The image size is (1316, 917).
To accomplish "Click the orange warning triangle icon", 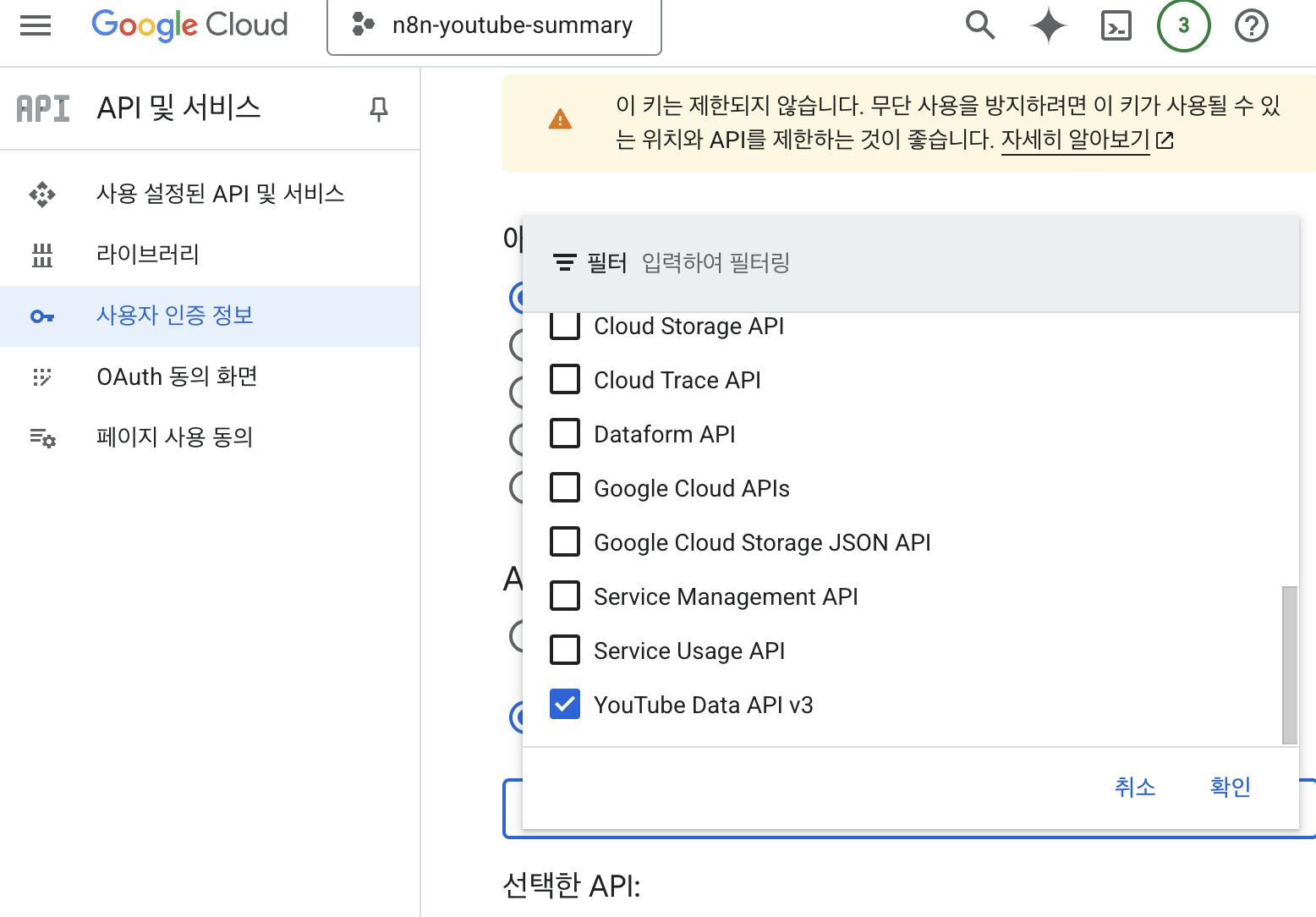I will 560,119.
